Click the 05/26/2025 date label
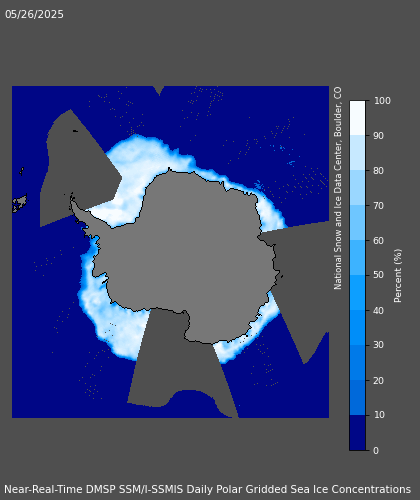 click(34, 14)
